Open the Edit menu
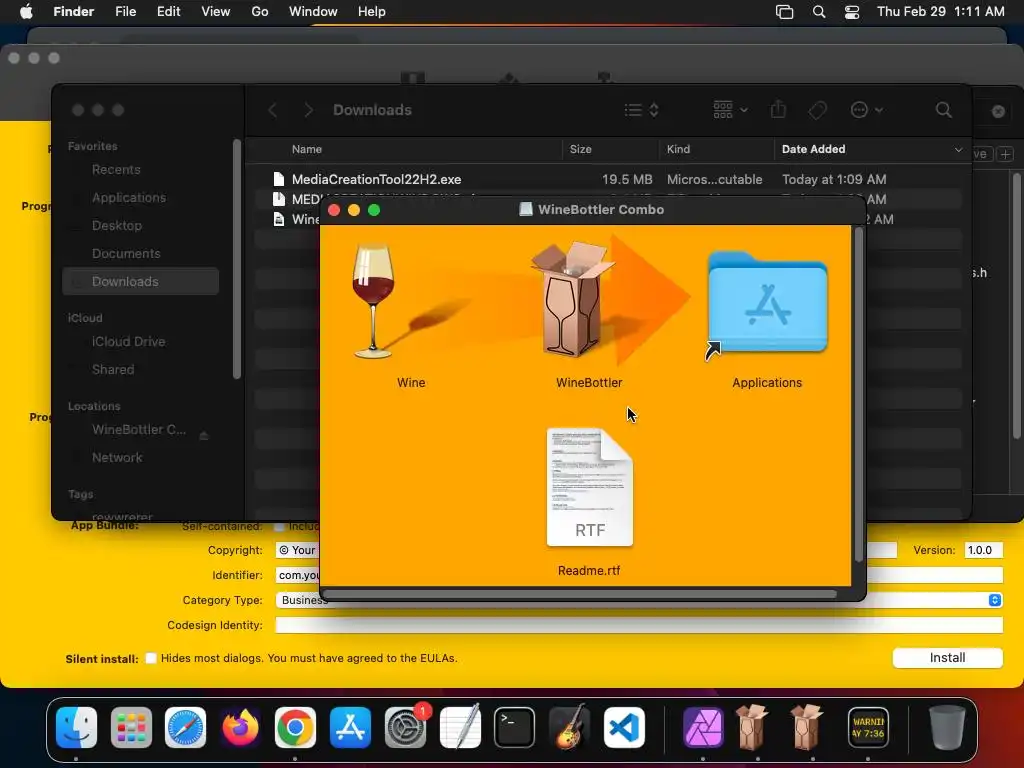The width and height of the screenshot is (1024, 768). (168, 12)
